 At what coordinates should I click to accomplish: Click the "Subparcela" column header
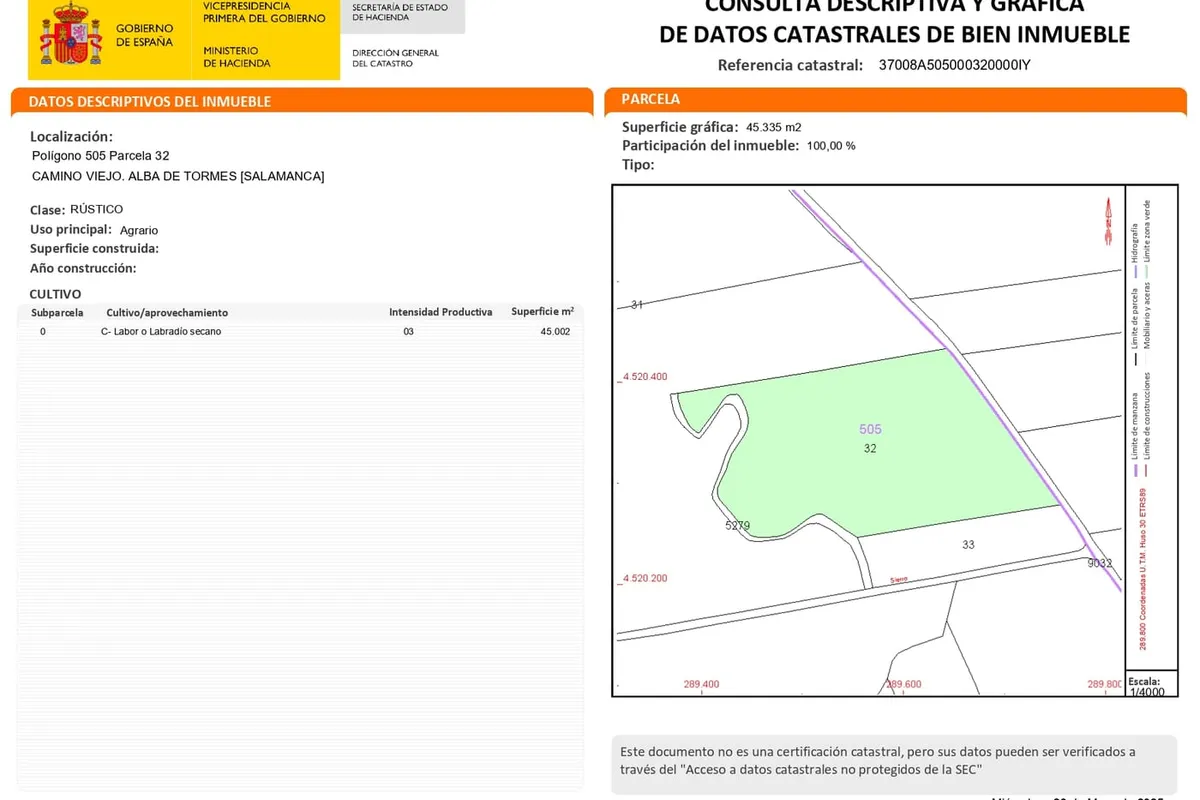tap(57, 313)
